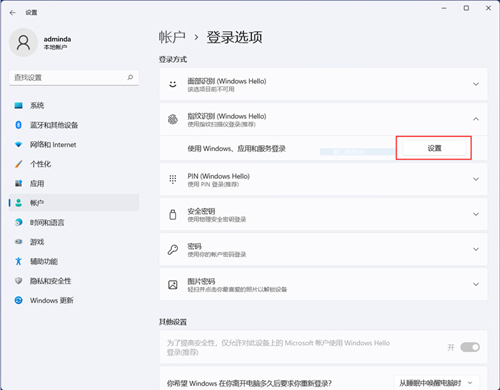Click the 隐私和安全性 shield icon

tap(19, 281)
